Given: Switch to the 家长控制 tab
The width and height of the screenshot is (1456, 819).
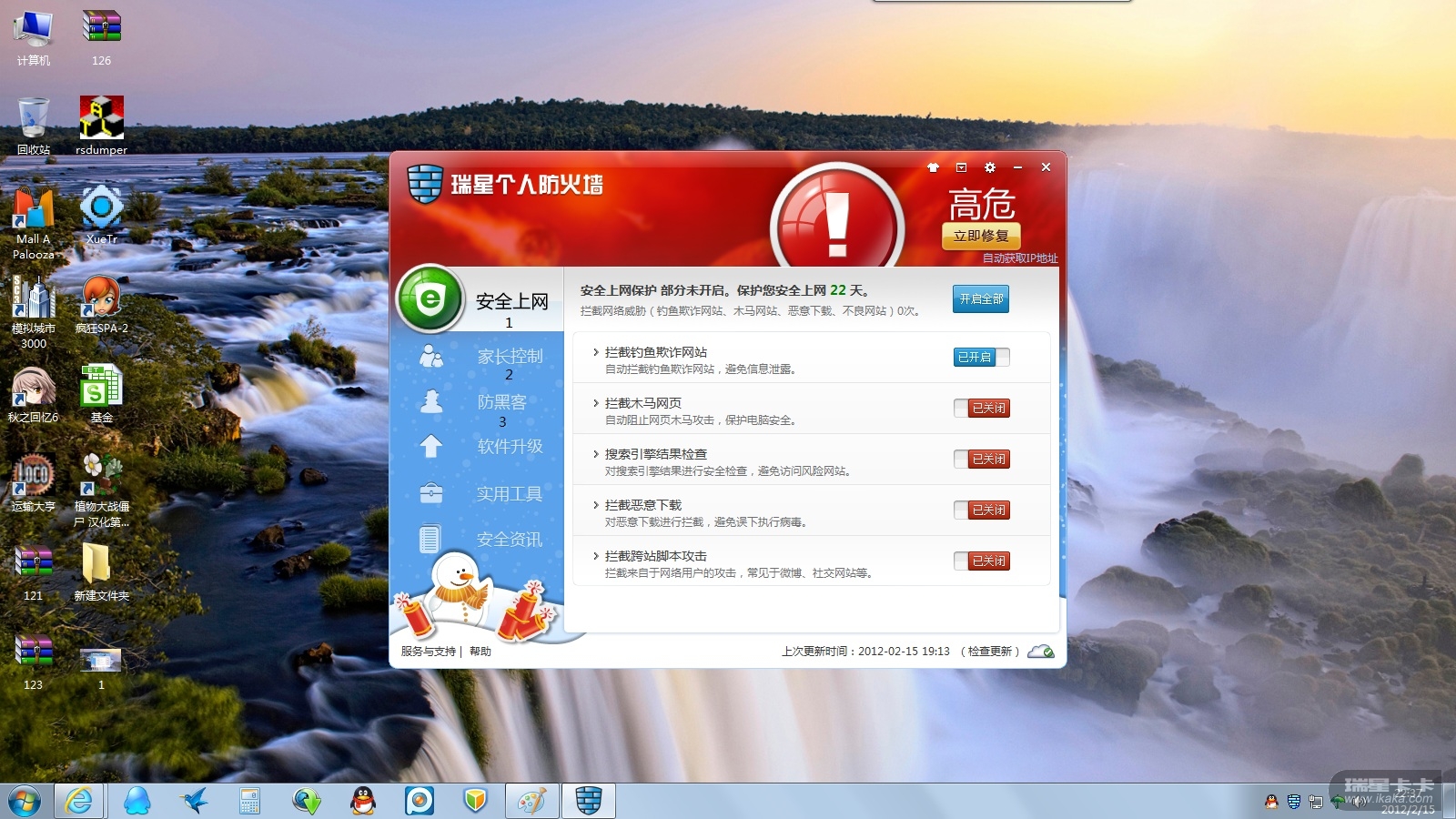Looking at the screenshot, I should tap(510, 356).
